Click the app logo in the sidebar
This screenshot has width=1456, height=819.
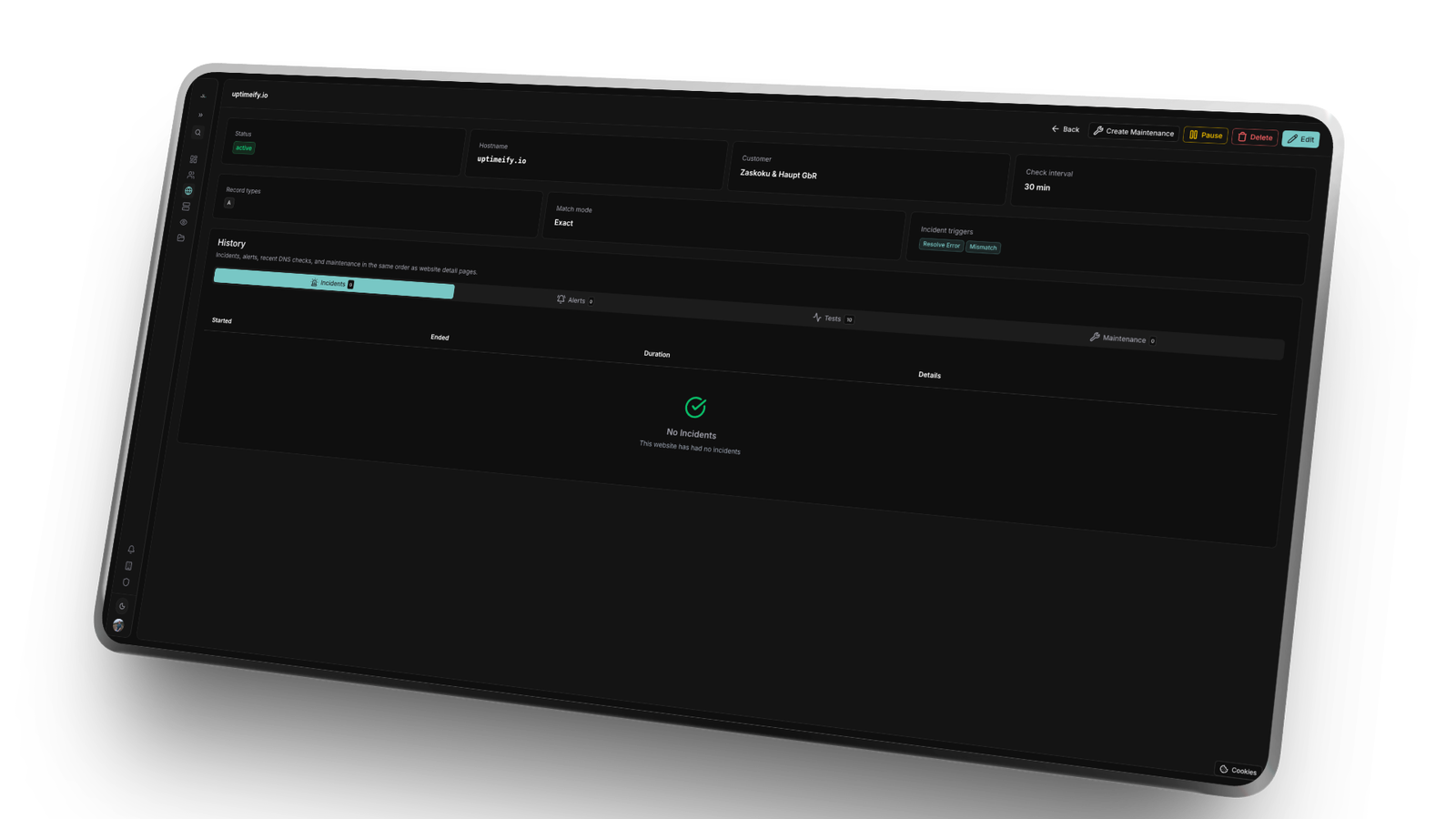click(x=203, y=96)
